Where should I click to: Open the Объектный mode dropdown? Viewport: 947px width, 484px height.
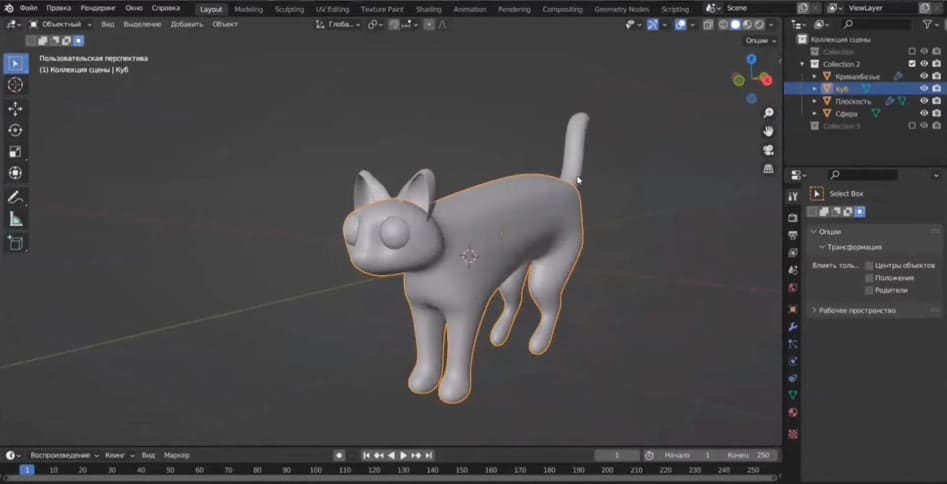coord(60,25)
